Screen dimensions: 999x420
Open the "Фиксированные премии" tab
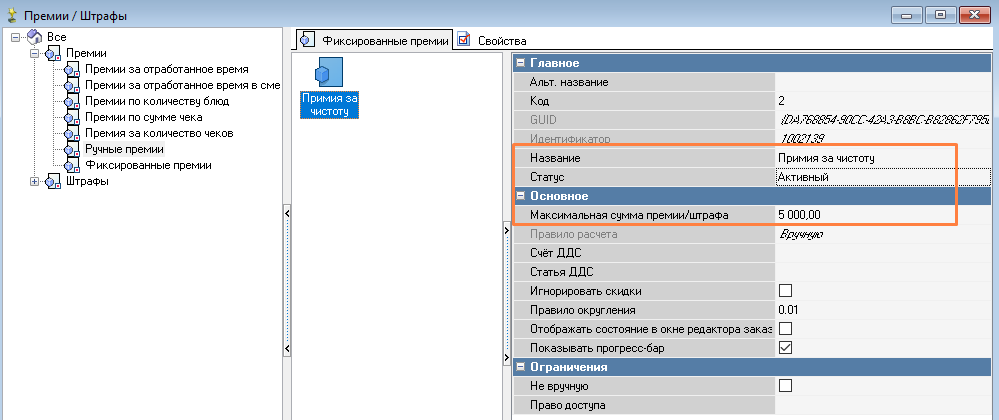click(x=375, y=40)
